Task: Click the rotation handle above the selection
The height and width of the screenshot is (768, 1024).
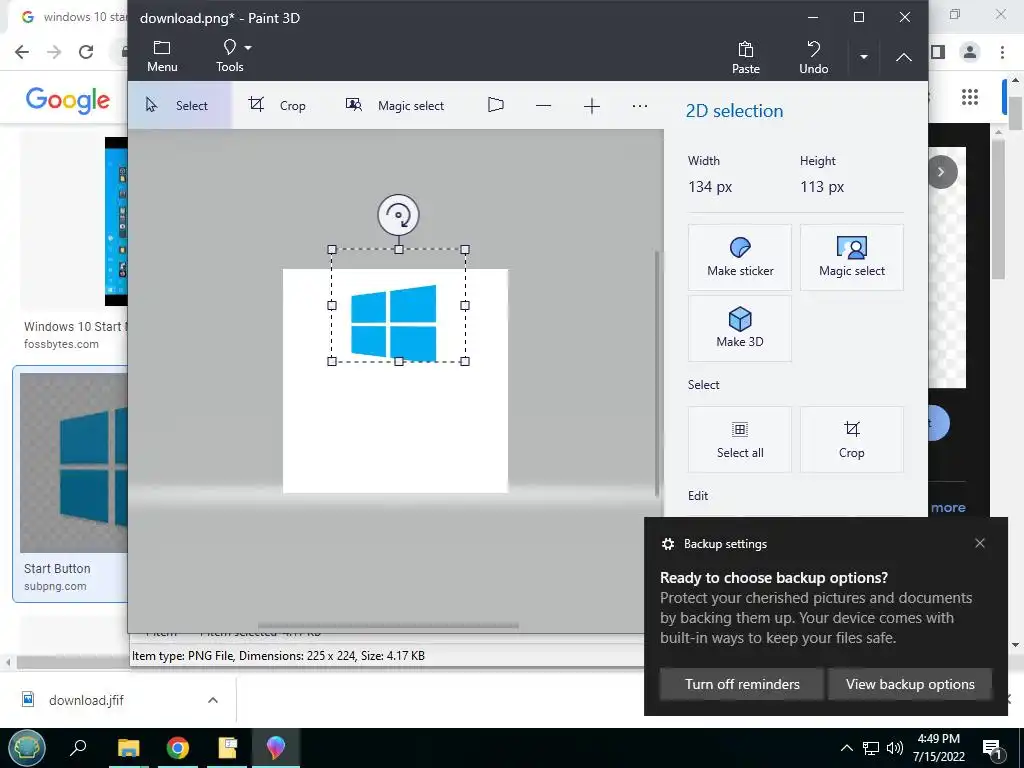Action: 398,215
